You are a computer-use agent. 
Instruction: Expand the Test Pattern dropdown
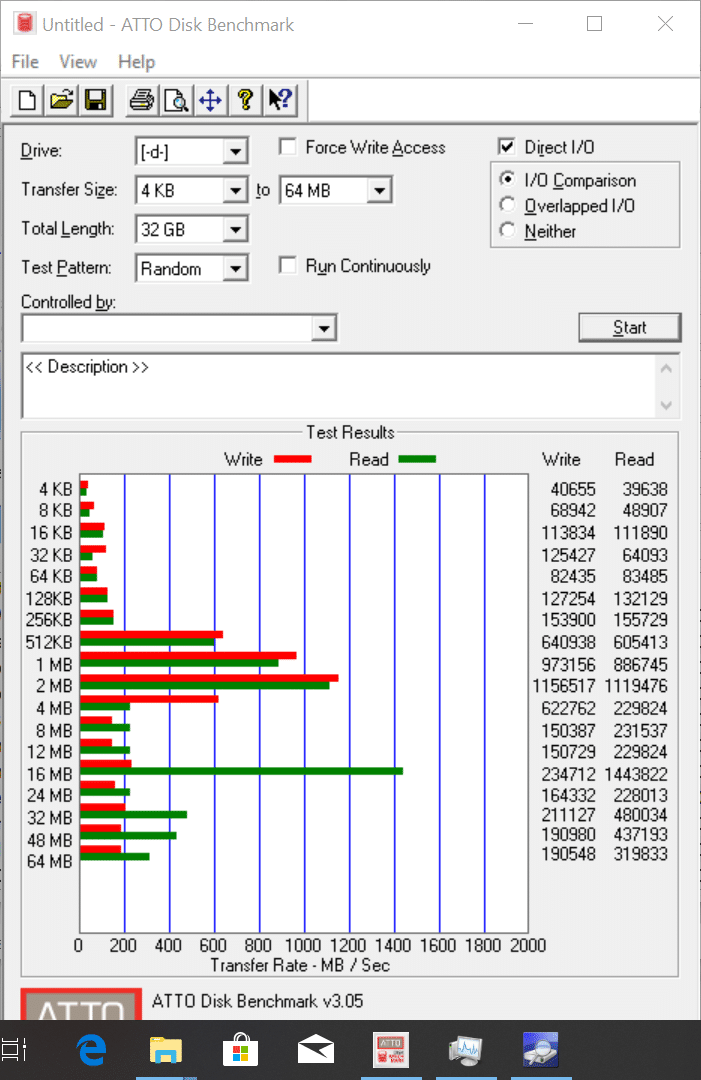pyautogui.click(x=235, y=269)
